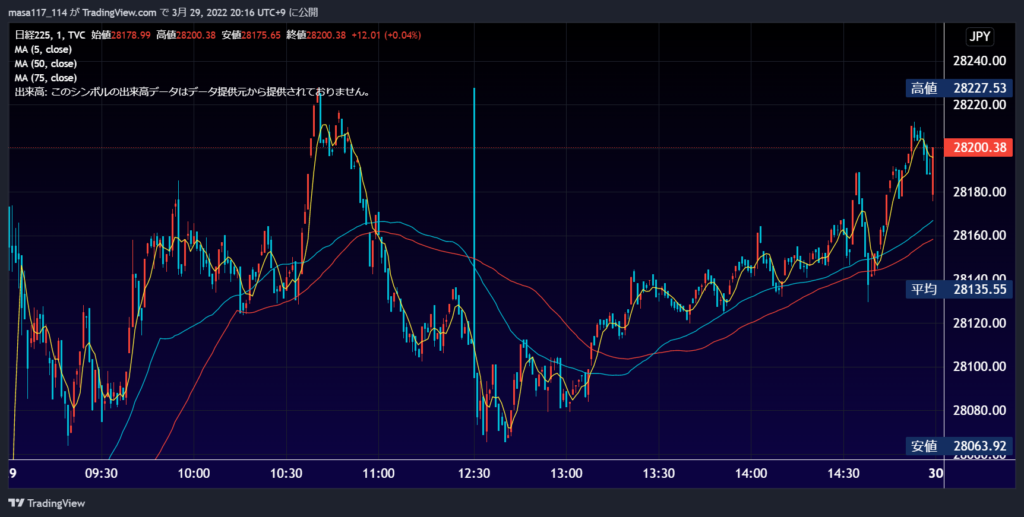Open the TradingView.com link in the header
The width and height of the screenshot is (1024, 517).
(x=120, y=12)
